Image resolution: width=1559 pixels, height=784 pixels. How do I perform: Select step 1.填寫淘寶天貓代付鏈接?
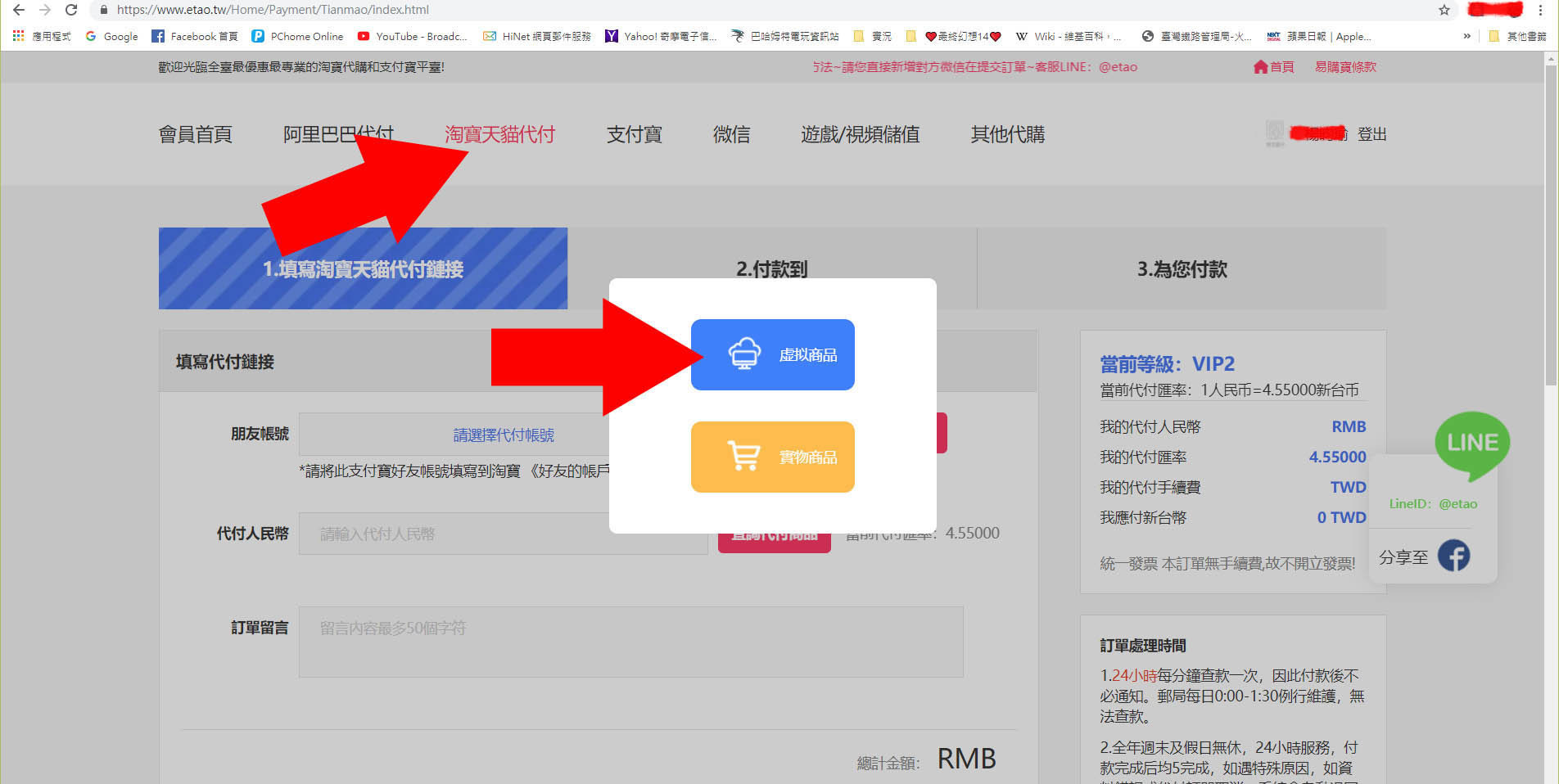pos(363,268)
